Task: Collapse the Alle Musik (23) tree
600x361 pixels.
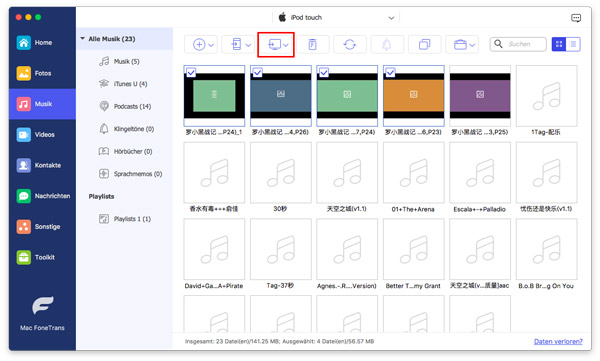Action: click(82, 39)
